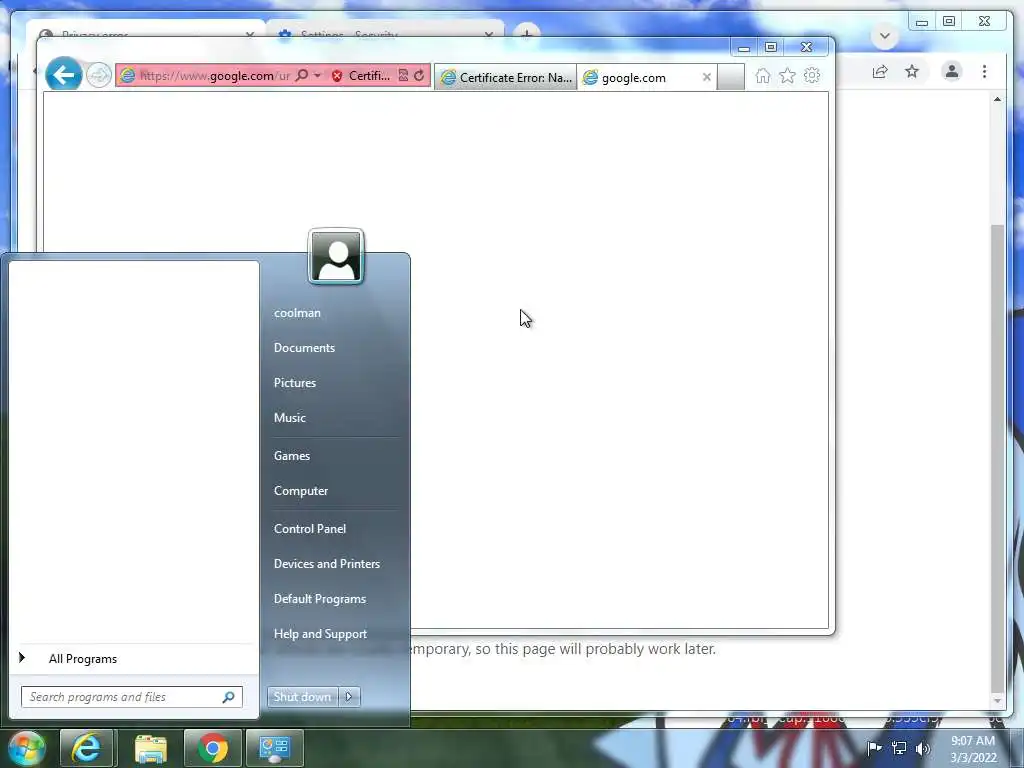Minimize the Internet Explorer window

tap(743, 48)
